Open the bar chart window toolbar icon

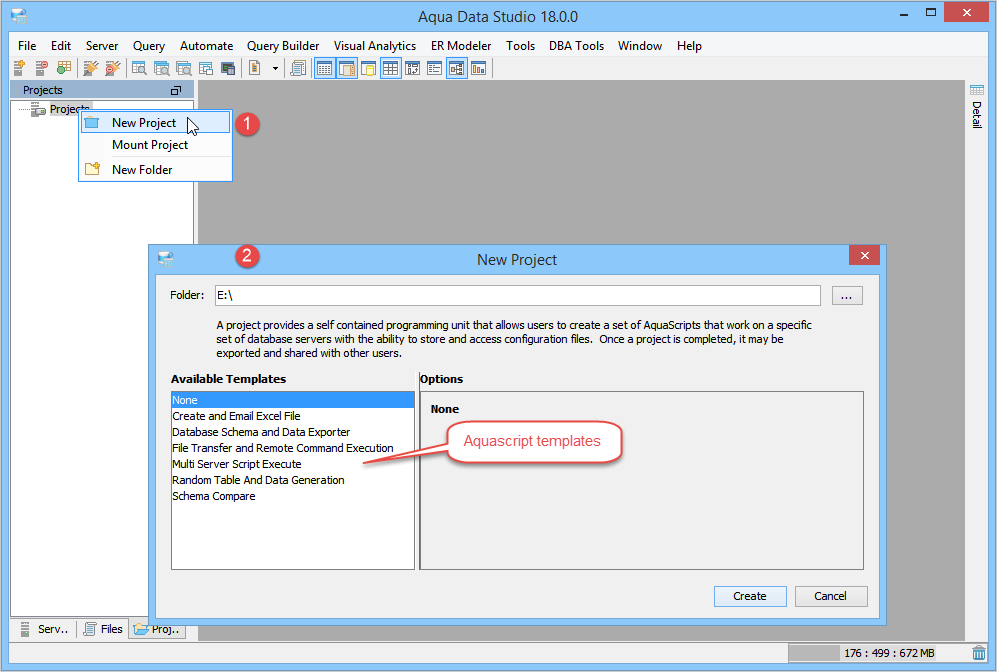point(479,68)
